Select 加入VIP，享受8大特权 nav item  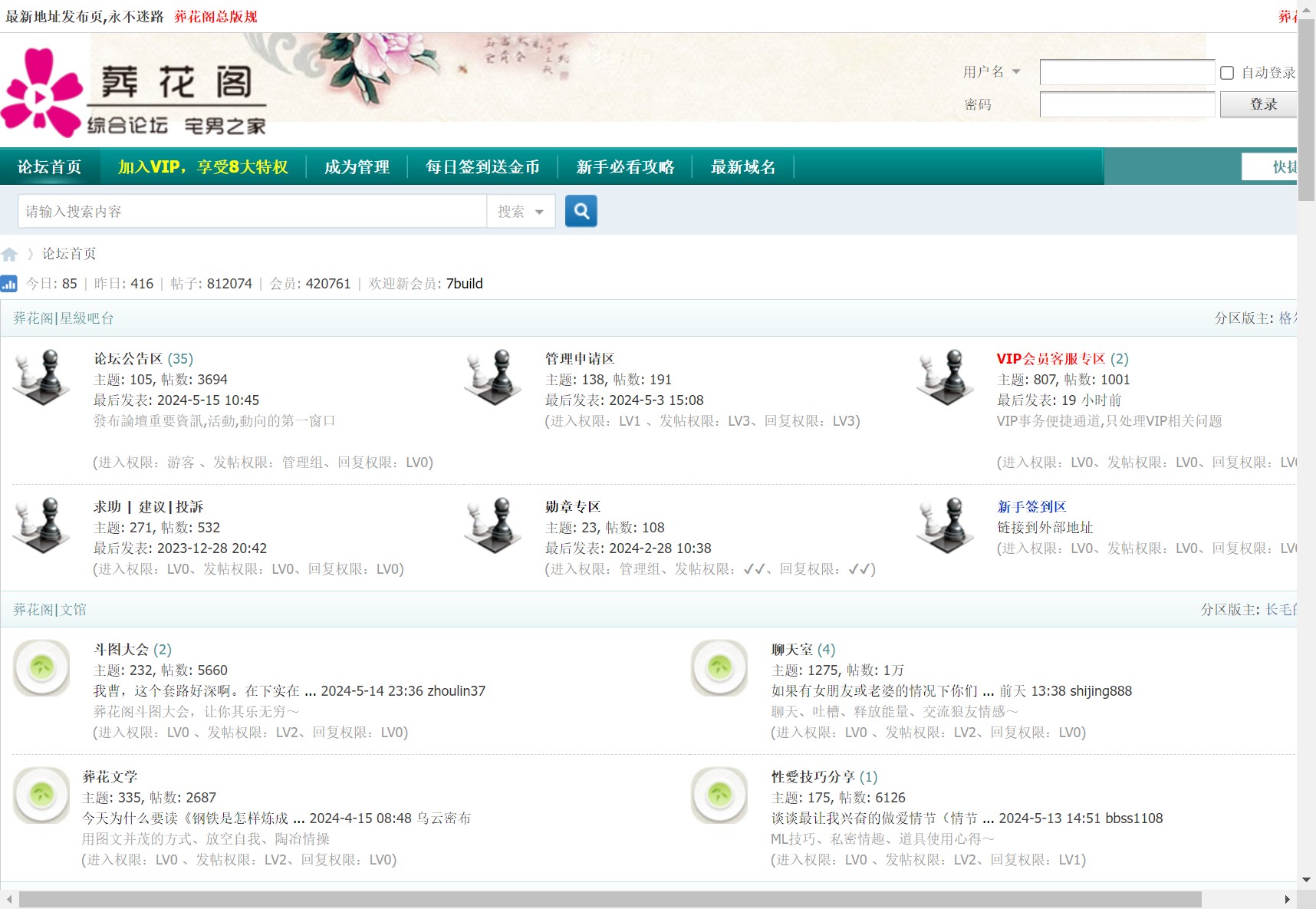click(x=202, y=167)
